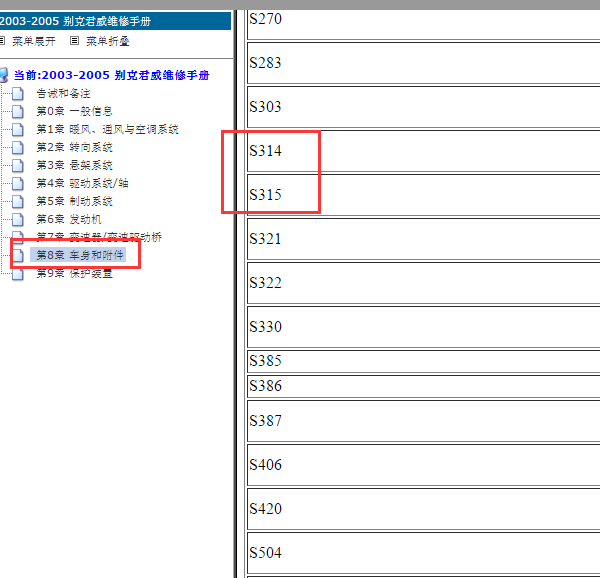Image resolution: width=600 pixels, height=578 pixels.
Task: Click page icon next to 第8章 车身和附件
Action: pyautogui.click(x=18, y=255)
